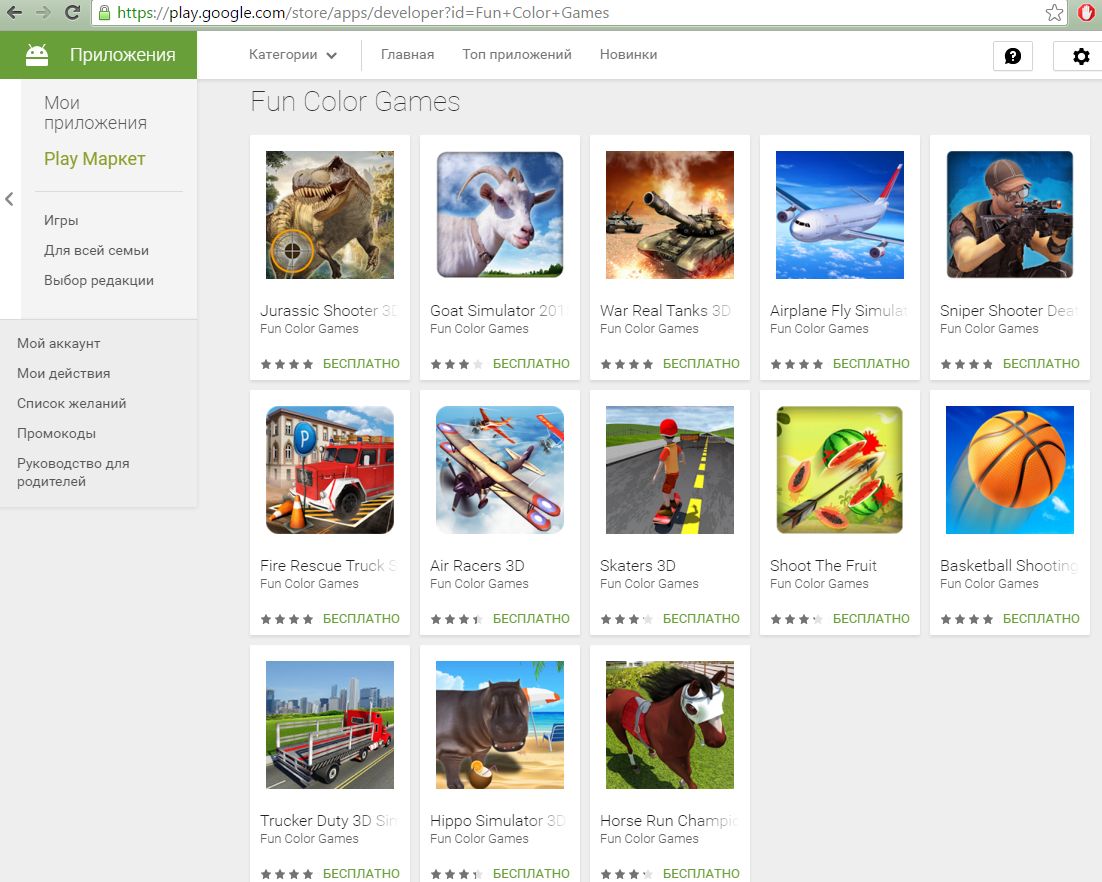Bookmark page with the star icon
The image size is (1102, 882).
coord(1054,13)
